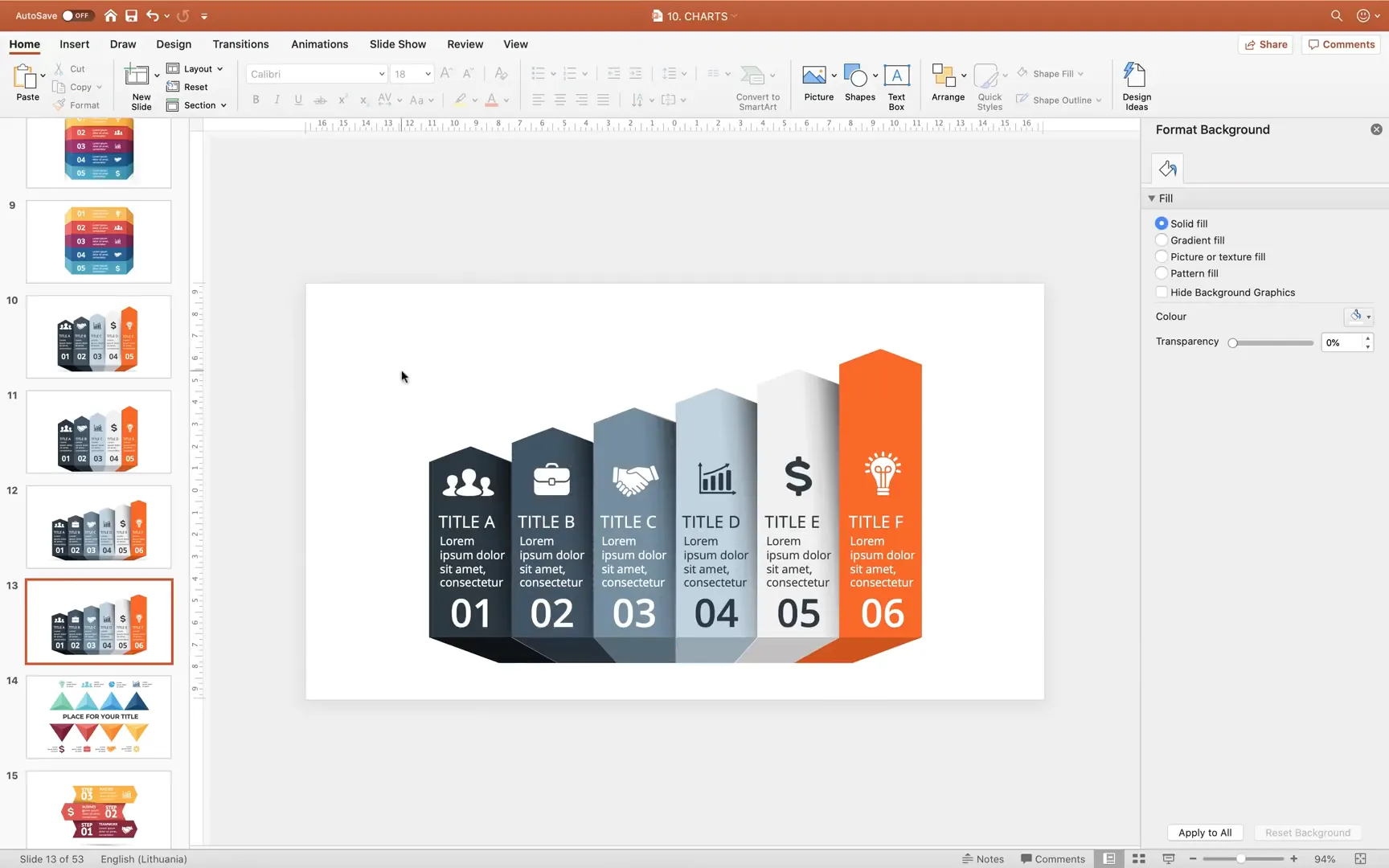Toggle bold formatting

(256, 100)
